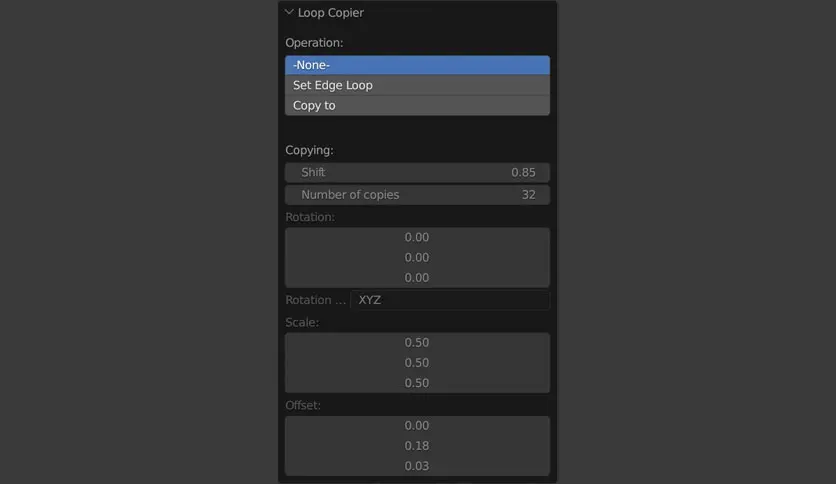
Task: Click the Copying: label
Action: point(309,150)
